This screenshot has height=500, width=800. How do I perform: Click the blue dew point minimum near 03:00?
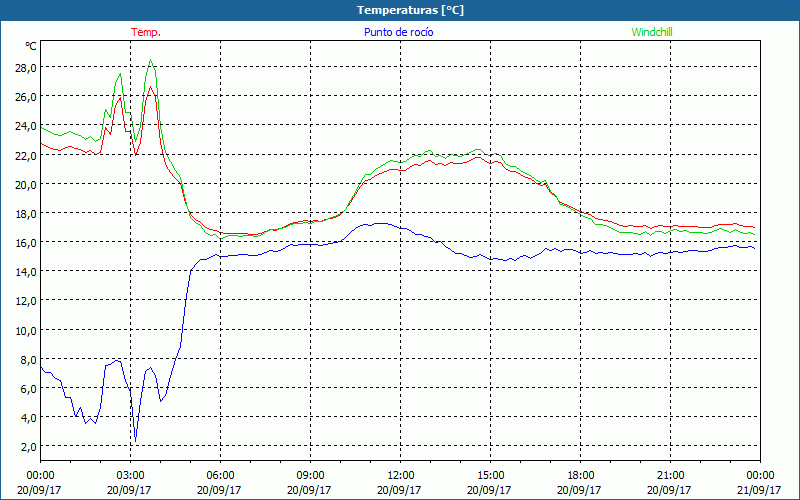(135, 441)
